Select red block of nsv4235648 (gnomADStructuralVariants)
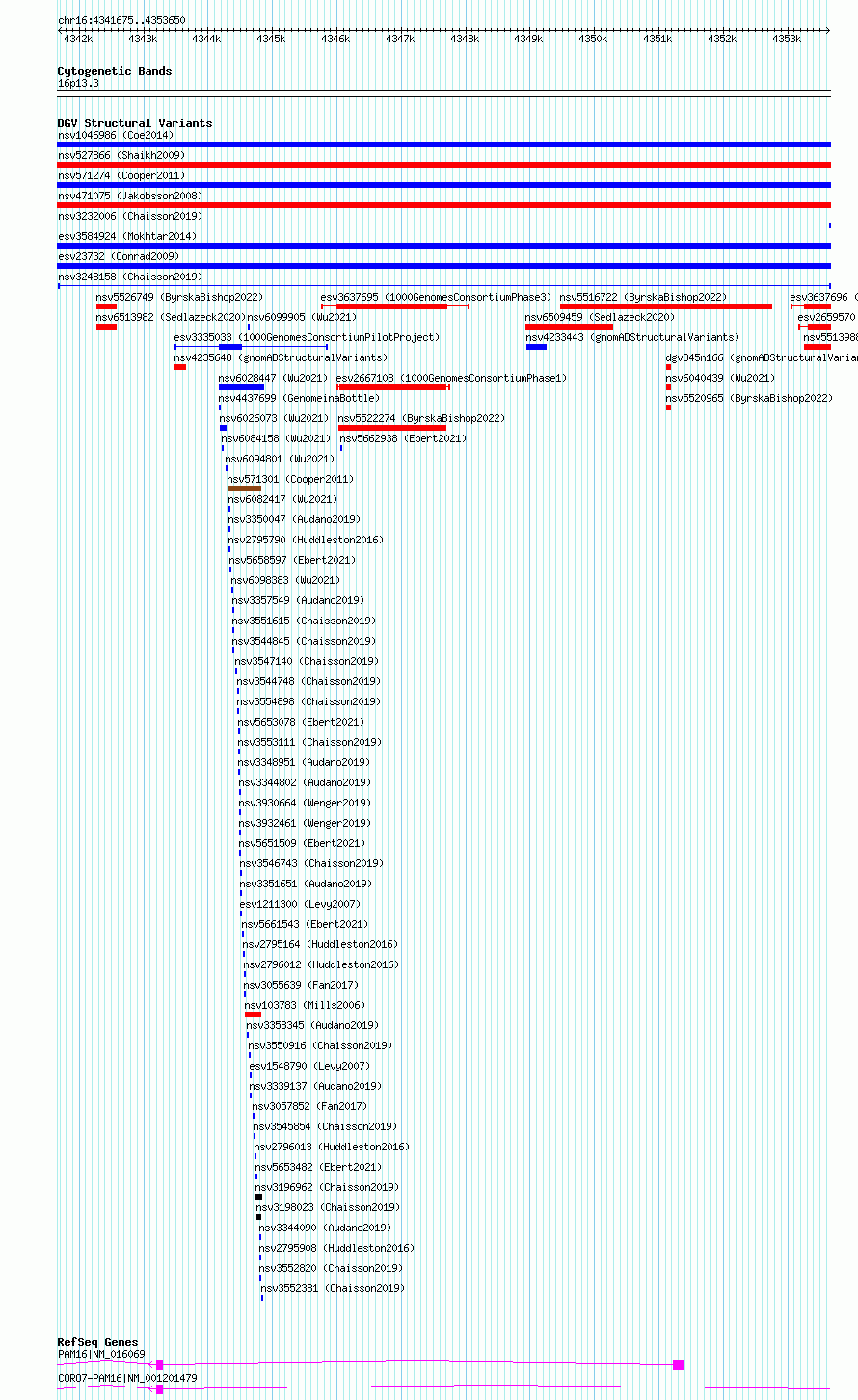This screenshot has height=1400, width=858. [x=180, y=367]
